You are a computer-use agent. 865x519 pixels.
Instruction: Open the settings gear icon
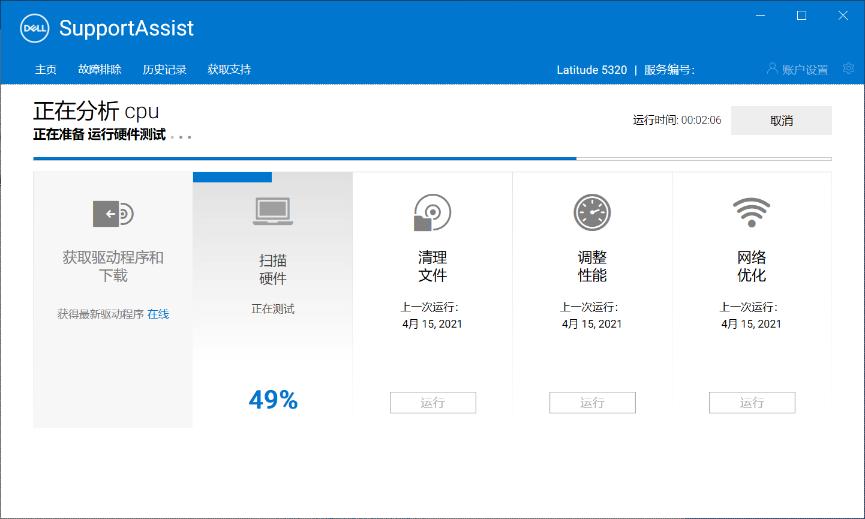point(848,68)
